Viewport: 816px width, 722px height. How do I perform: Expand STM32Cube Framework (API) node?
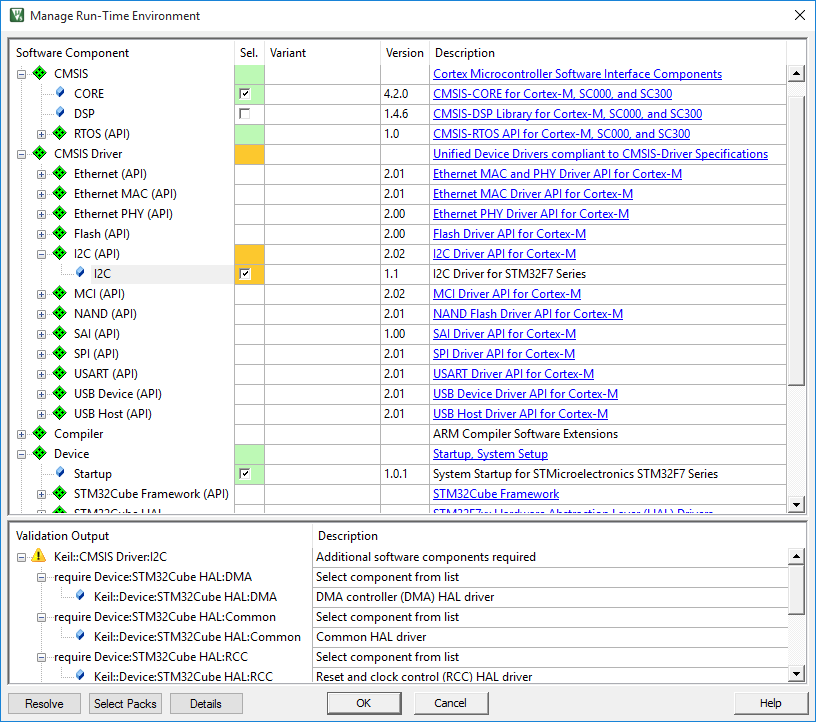pyautogui.click(x=41, y=495)
